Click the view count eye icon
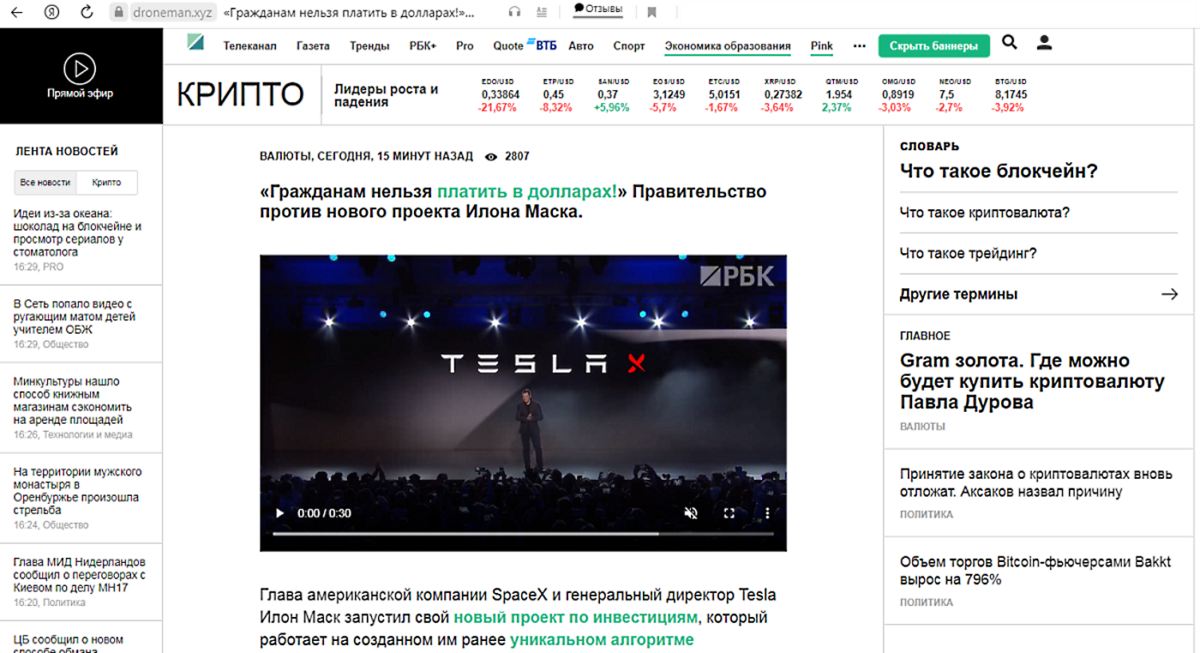Screen dimensions: 1200x653 pos(491,157)
